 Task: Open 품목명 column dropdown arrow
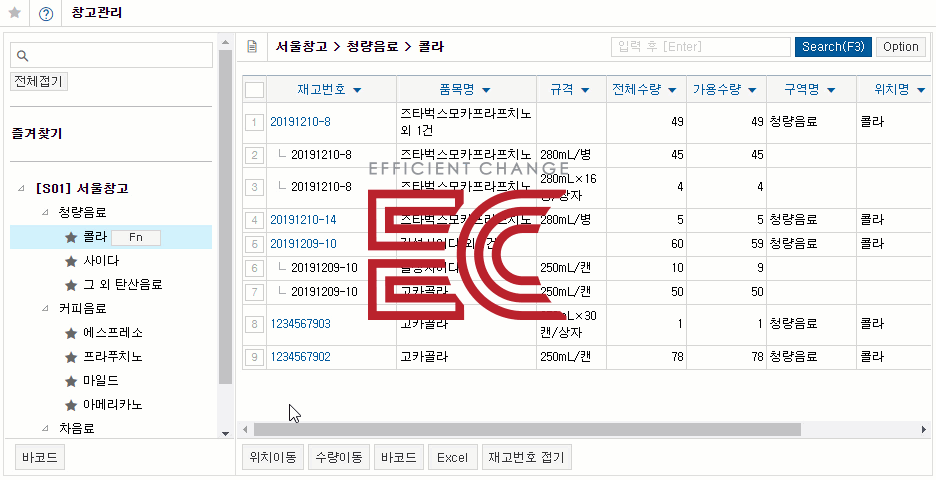click(x=486, y=90)
